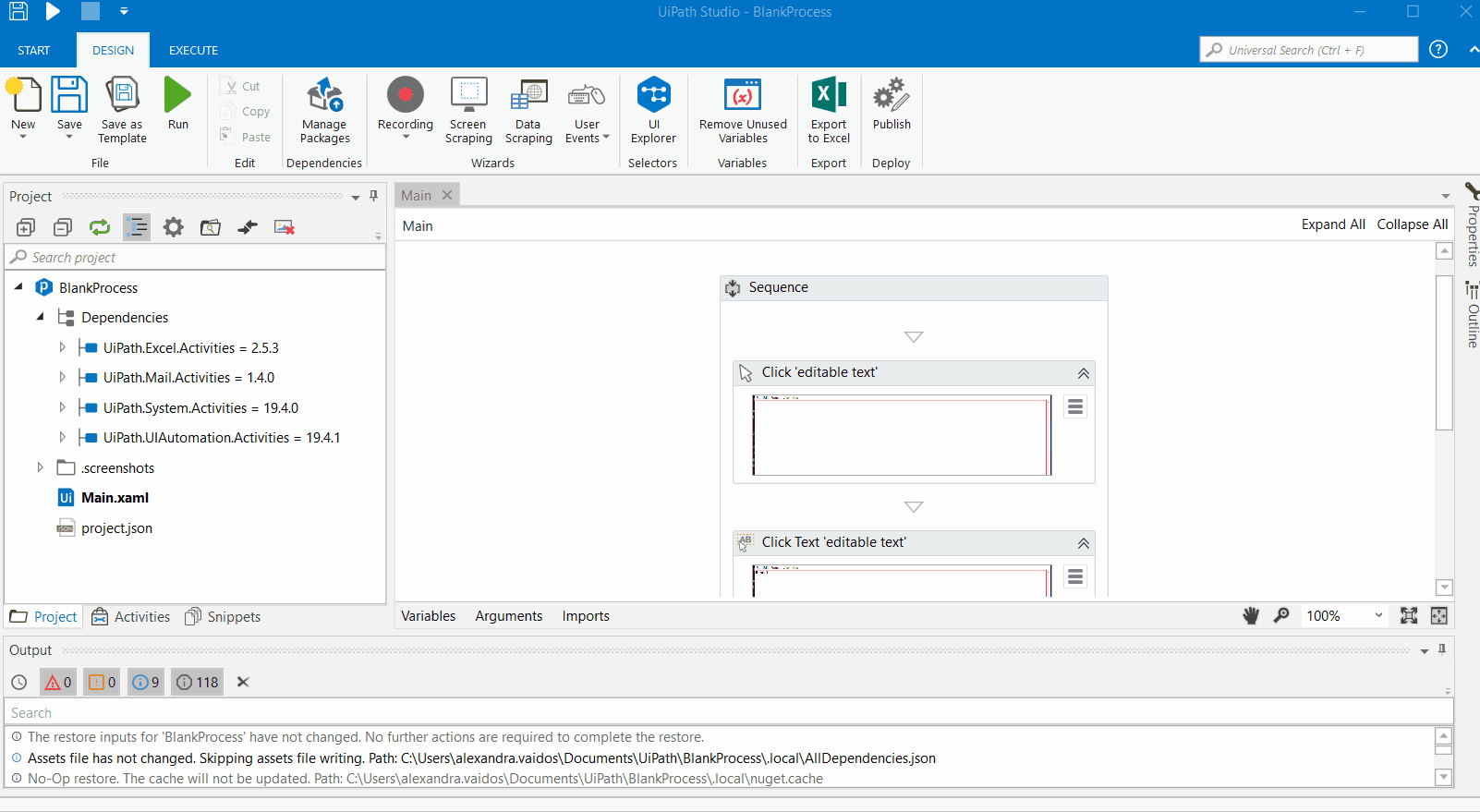Click the Expand All link
Viewport: 1480px width, 812px height.
click(1332, 224)
